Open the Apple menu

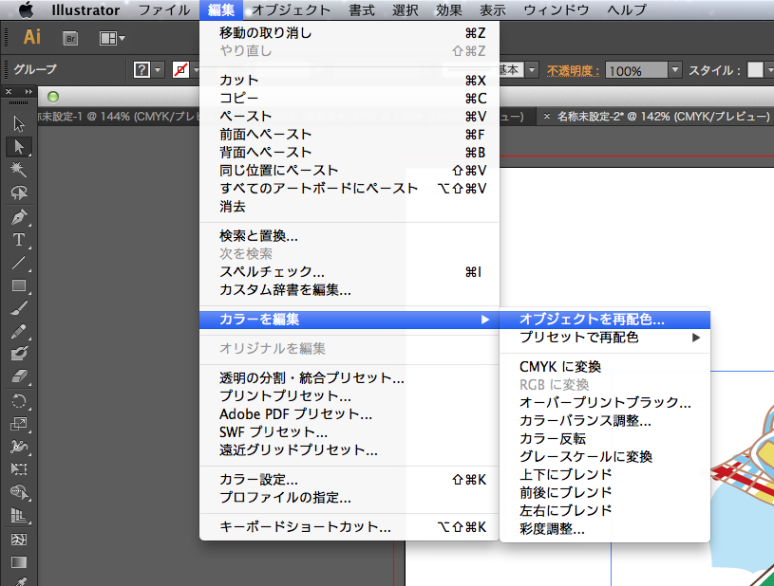coord(26,10)
